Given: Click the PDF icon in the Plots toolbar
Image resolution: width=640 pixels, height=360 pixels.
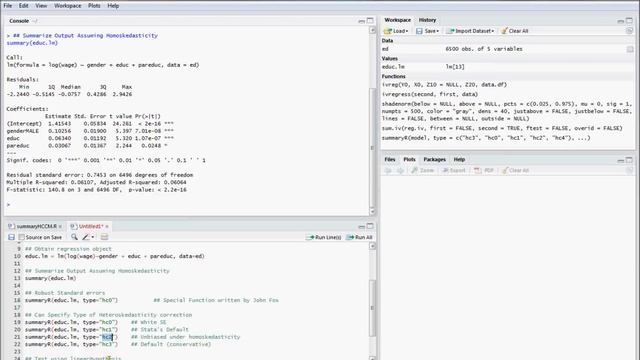Looking at the screenshot, I should tap(477, 171).
